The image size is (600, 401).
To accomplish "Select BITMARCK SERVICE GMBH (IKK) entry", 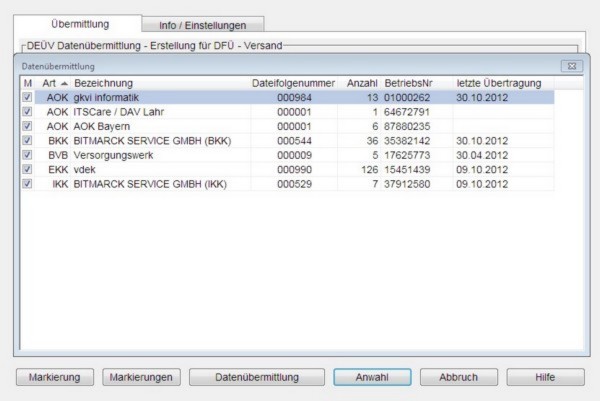I will (287, 184).
